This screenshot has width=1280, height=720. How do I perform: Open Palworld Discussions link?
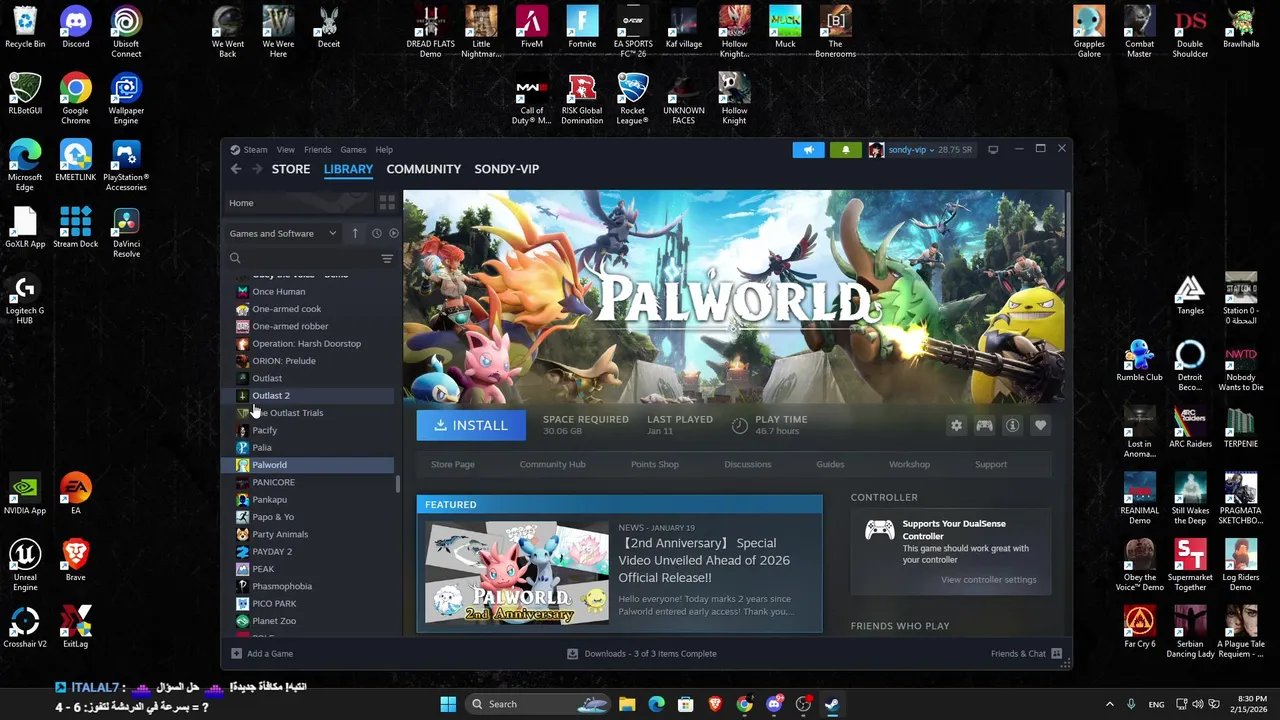click(748, 464)
